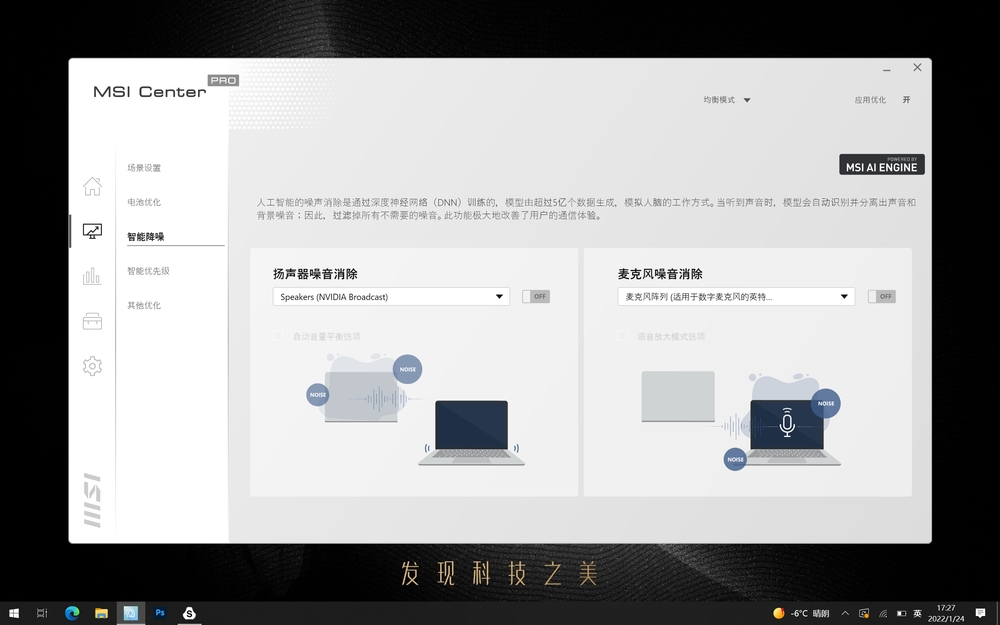Open the bar chart statistics sidebar icon

coord(92,276)
